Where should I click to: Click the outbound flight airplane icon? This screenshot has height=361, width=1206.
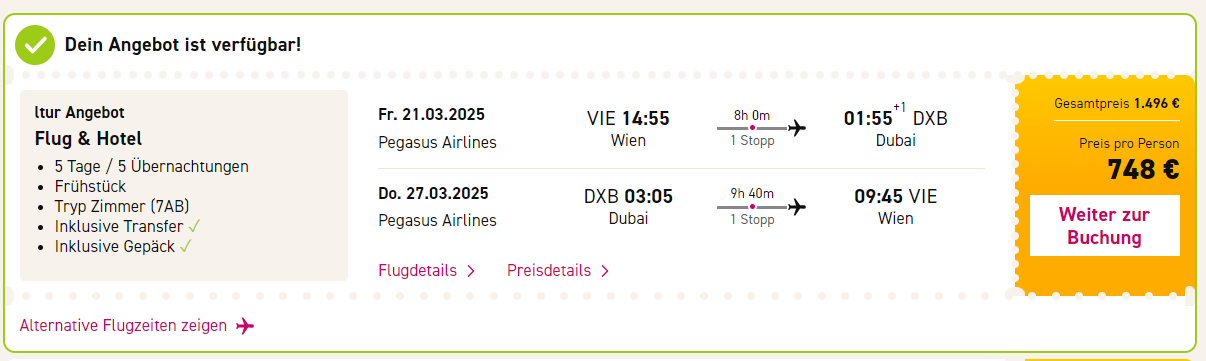point(797,127)
